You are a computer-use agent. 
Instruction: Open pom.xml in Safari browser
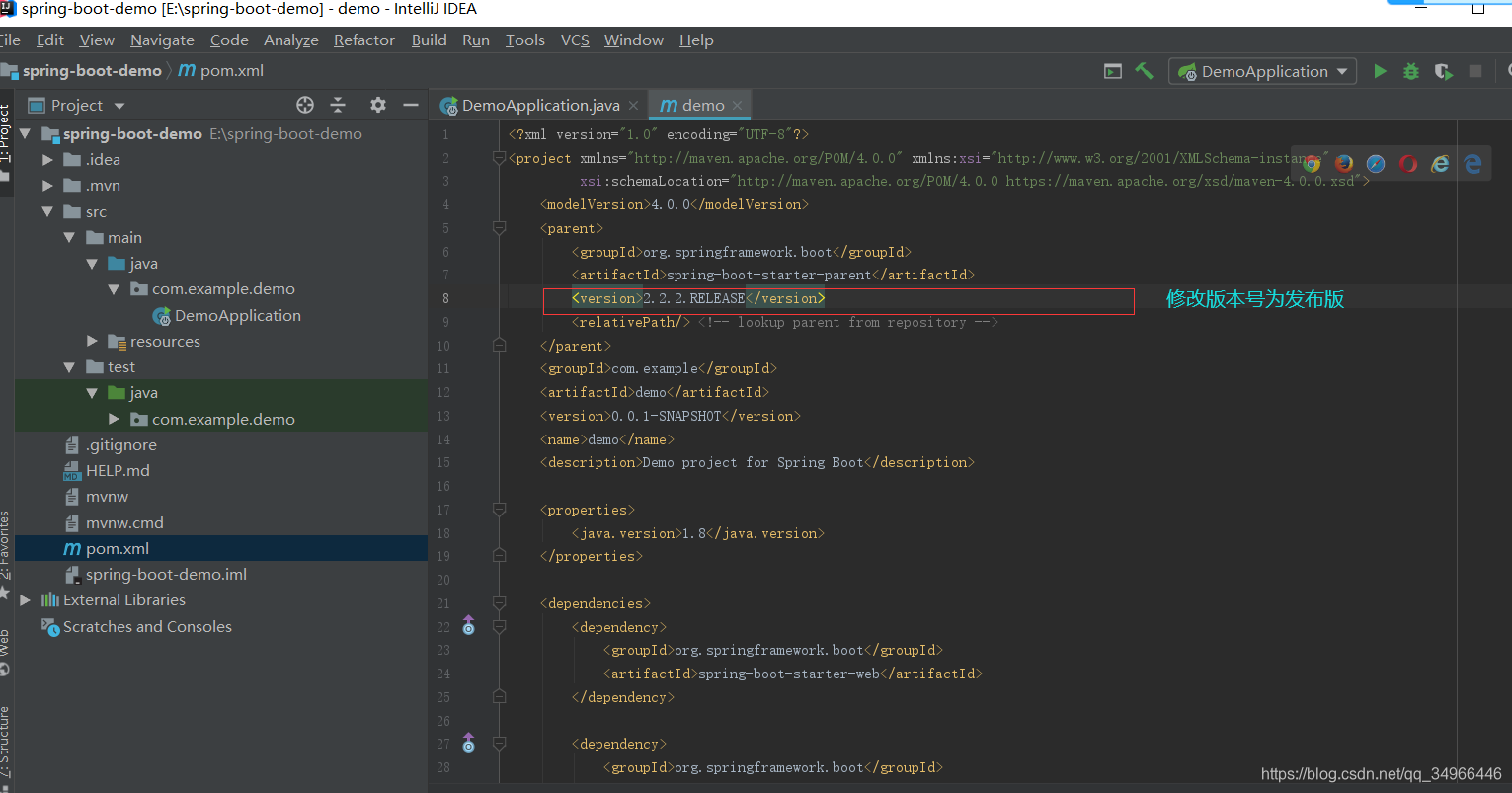1376,164
